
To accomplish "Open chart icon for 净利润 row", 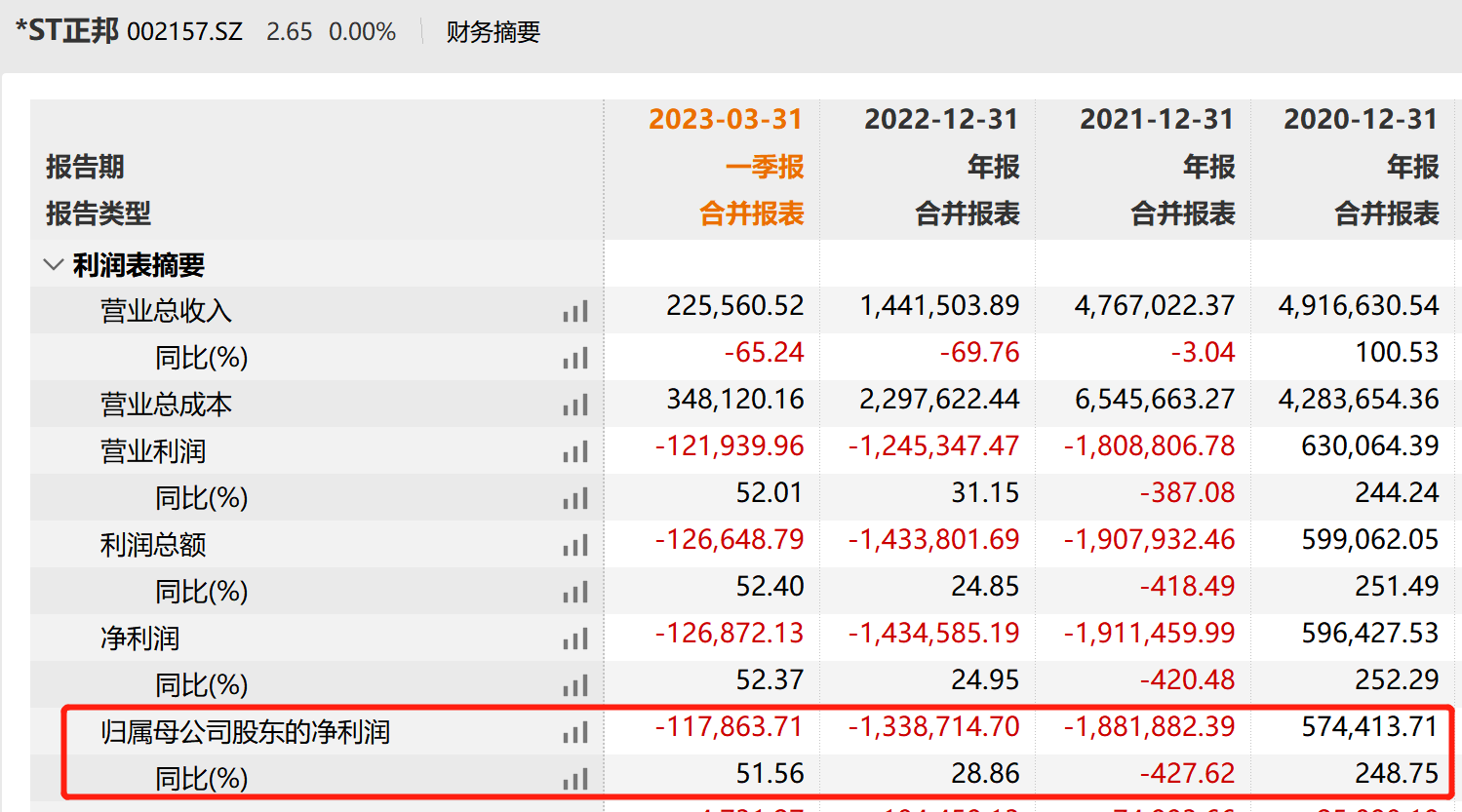I will click(575, 638).
